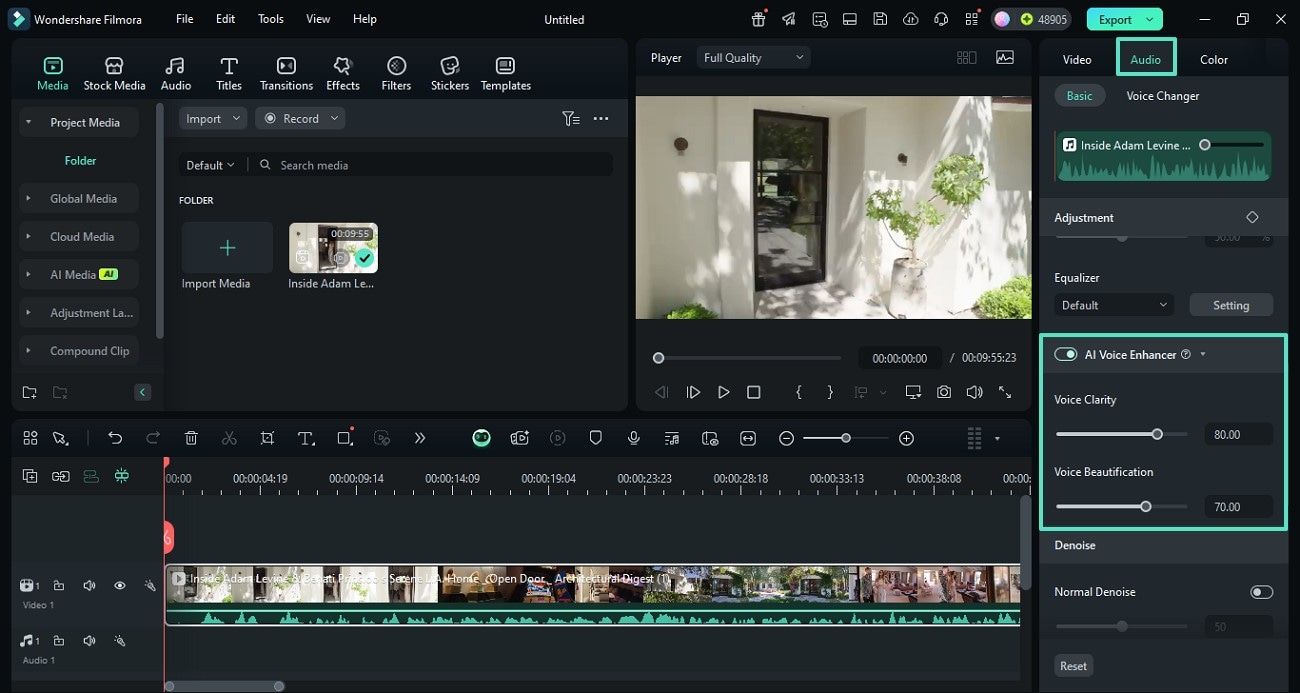Open the Import dropdown
This screenshot has width=1300, height=693.
[213, 118]
